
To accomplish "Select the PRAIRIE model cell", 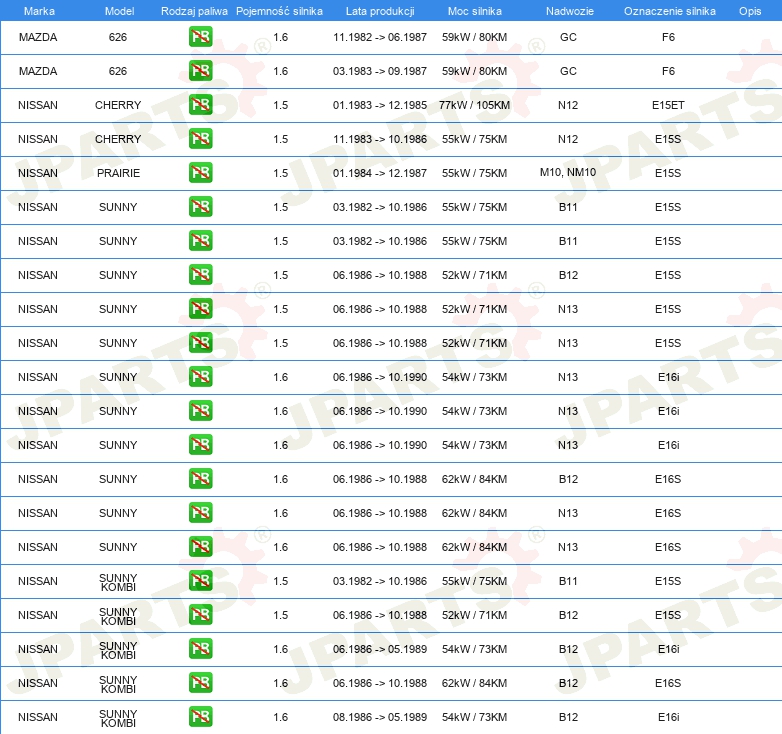I will 118,173.
